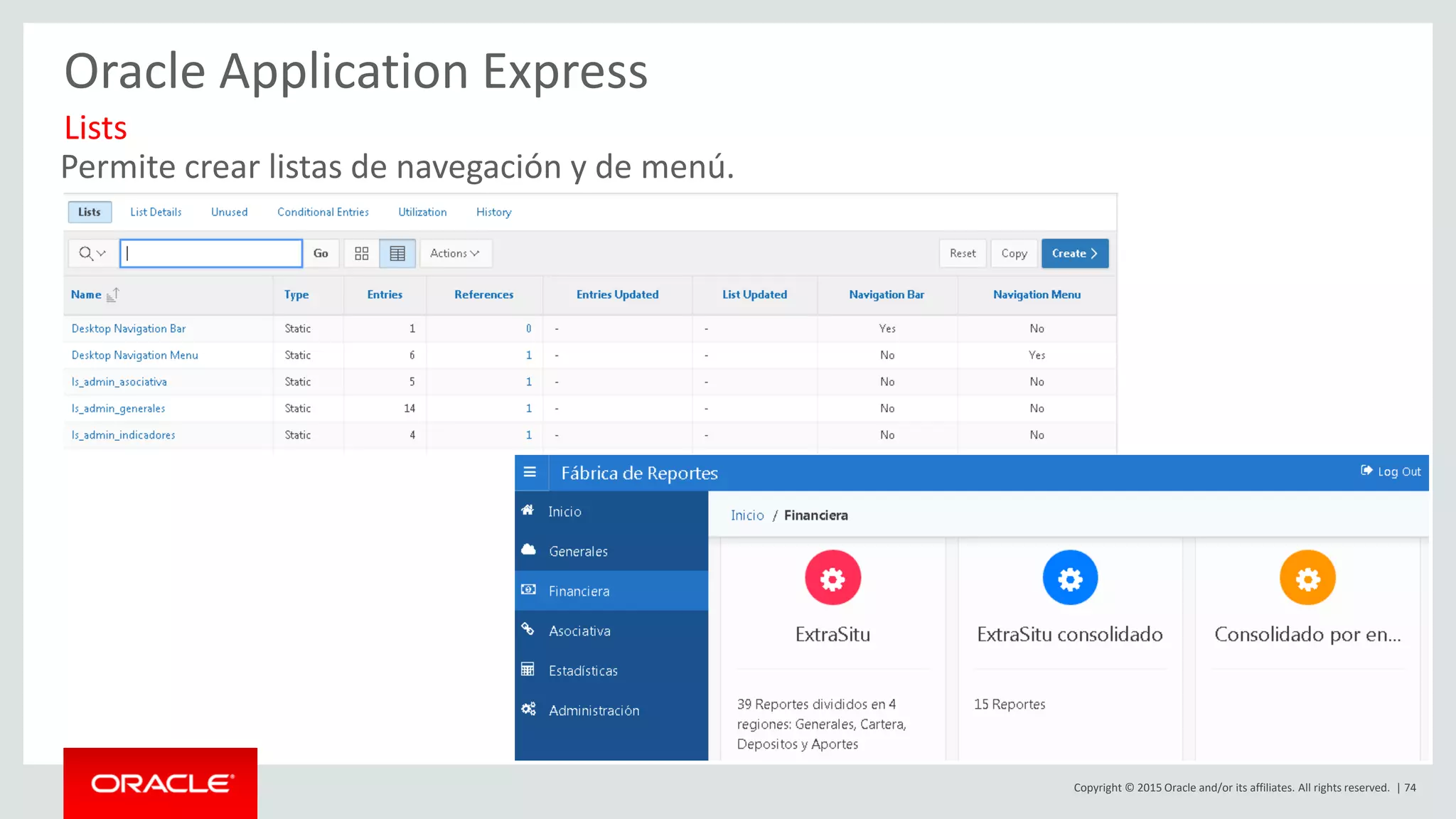Click the Reset button

pos(963,253)
